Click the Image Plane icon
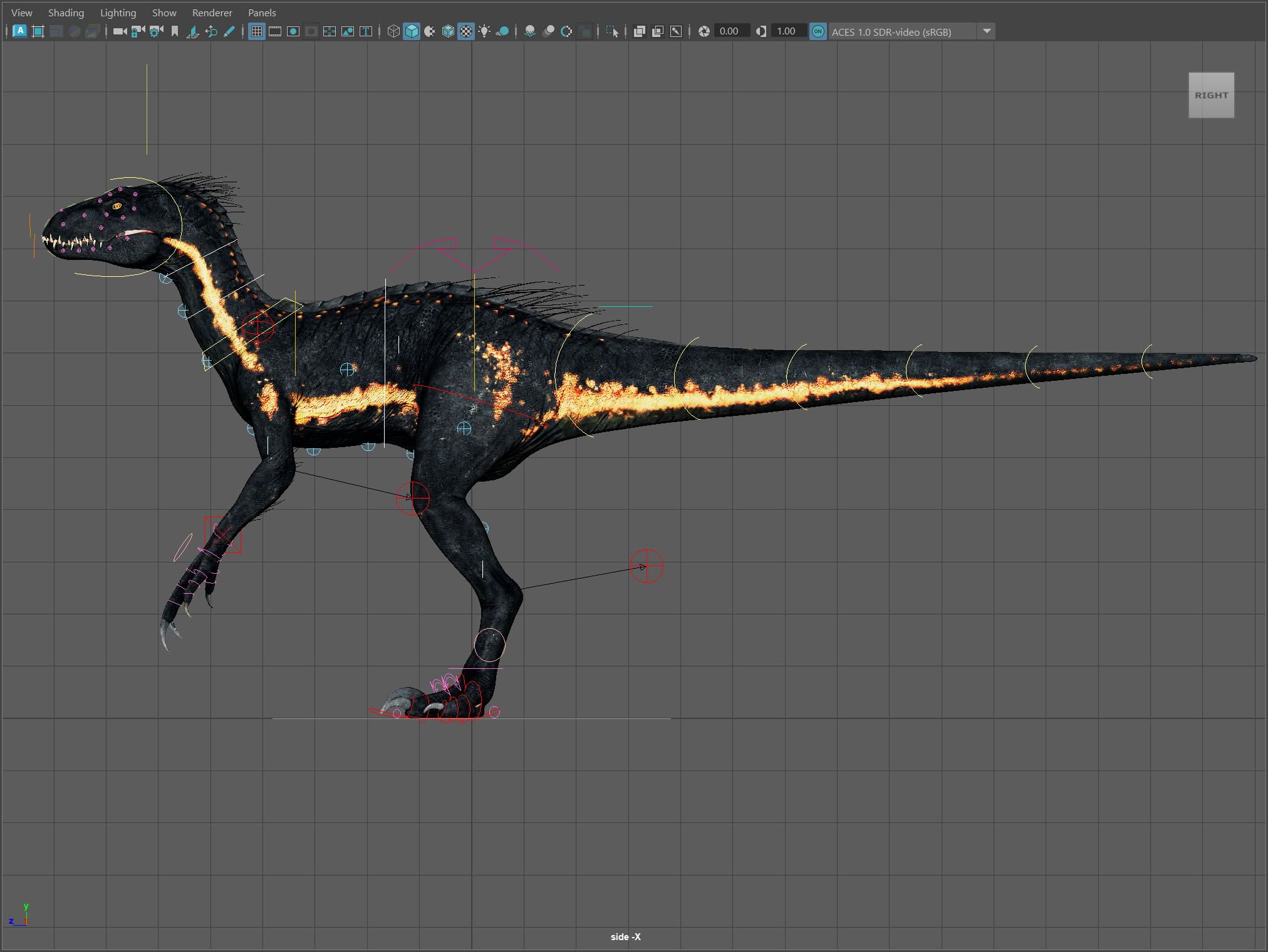 [193, 31]
